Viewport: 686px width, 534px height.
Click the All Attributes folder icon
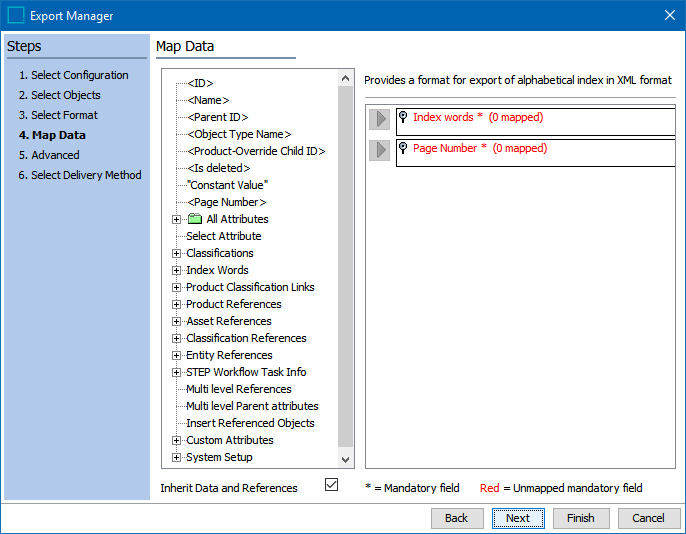tap(195, 219)
